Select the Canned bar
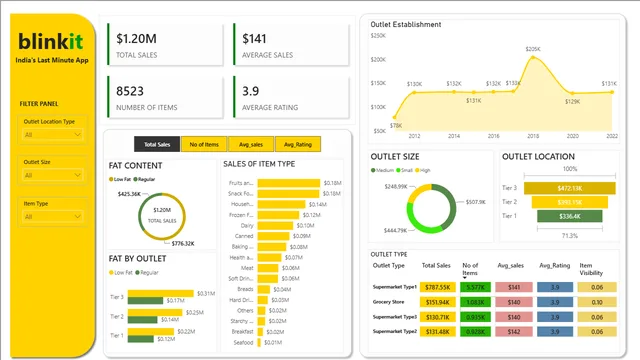This screenshot has width=640, height=360. [x=273, y=236]
